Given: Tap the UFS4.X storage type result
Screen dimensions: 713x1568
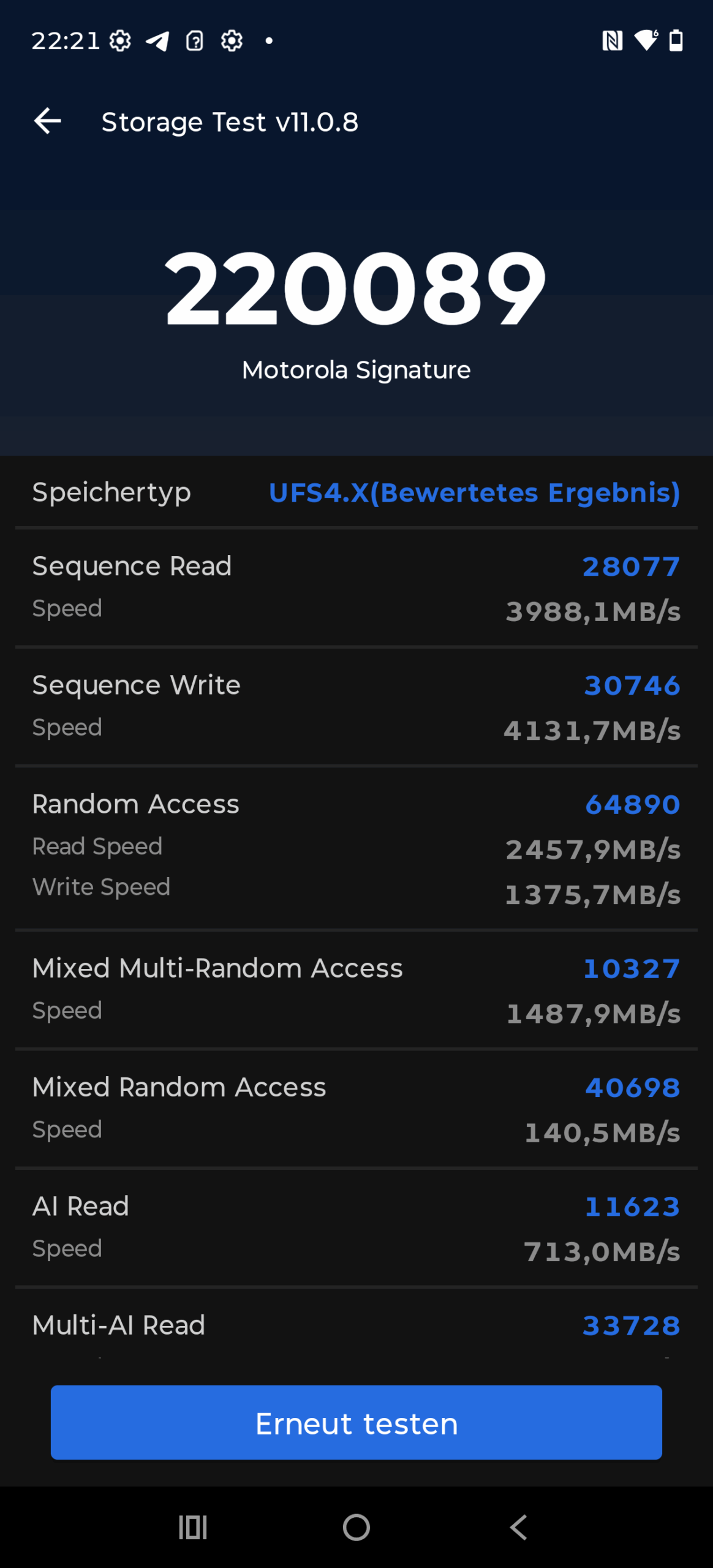Looking at the screenshot, I should (x=474, y=492).
